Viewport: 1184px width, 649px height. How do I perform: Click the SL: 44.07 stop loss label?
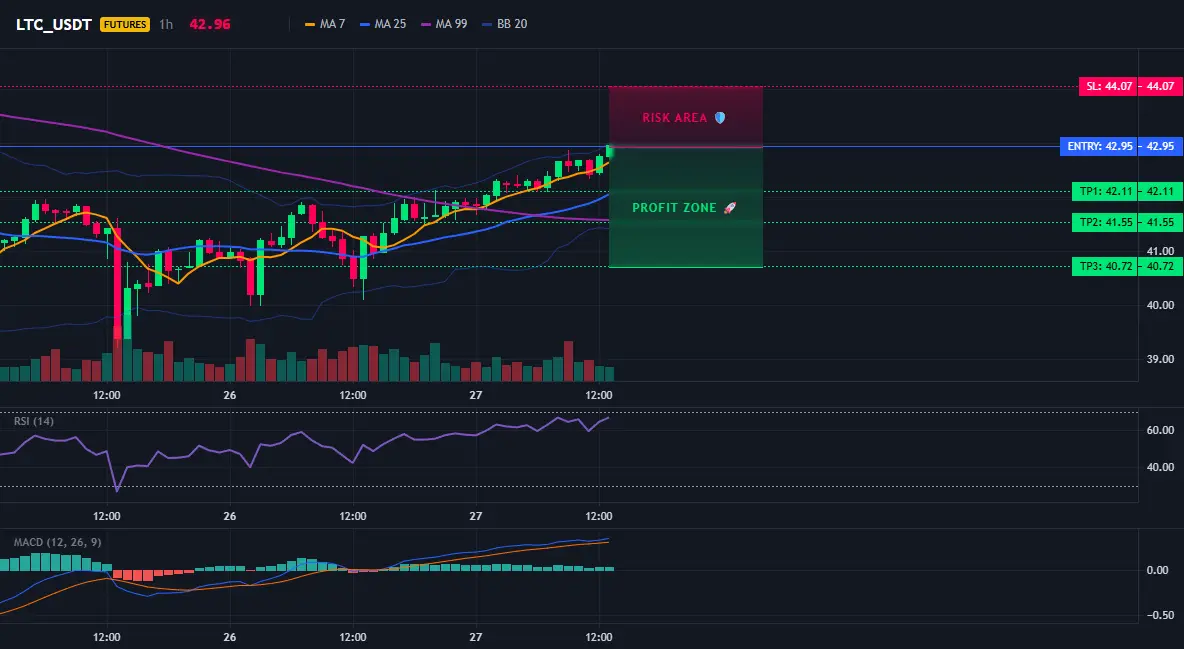coord(1108,86)
